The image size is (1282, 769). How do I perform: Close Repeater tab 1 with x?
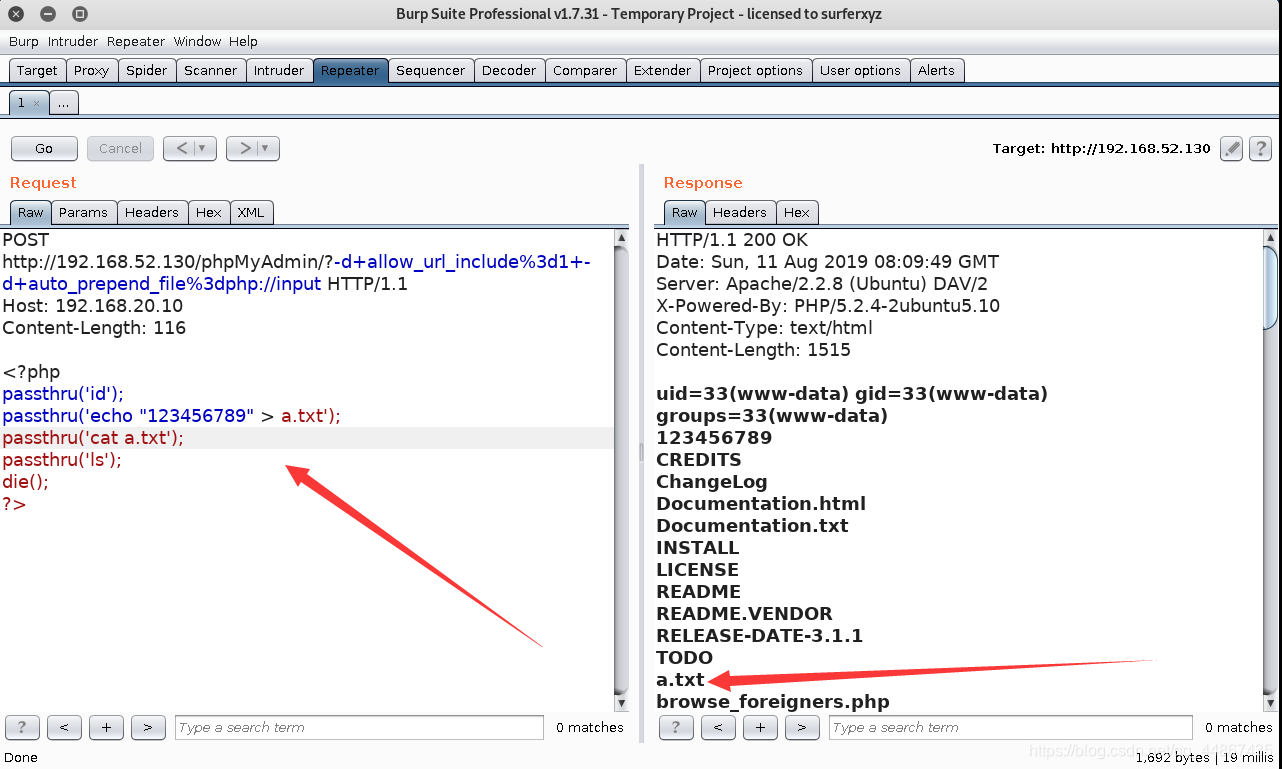36,103
